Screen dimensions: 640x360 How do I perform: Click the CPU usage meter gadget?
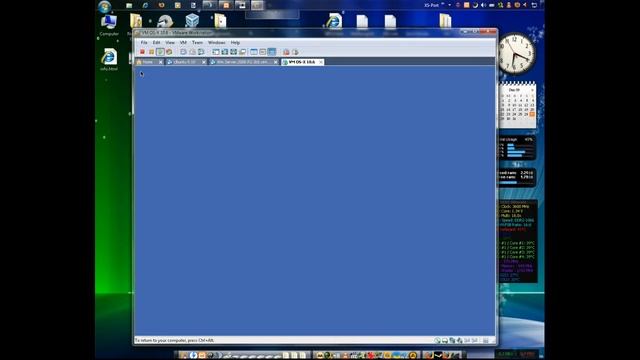517,149
